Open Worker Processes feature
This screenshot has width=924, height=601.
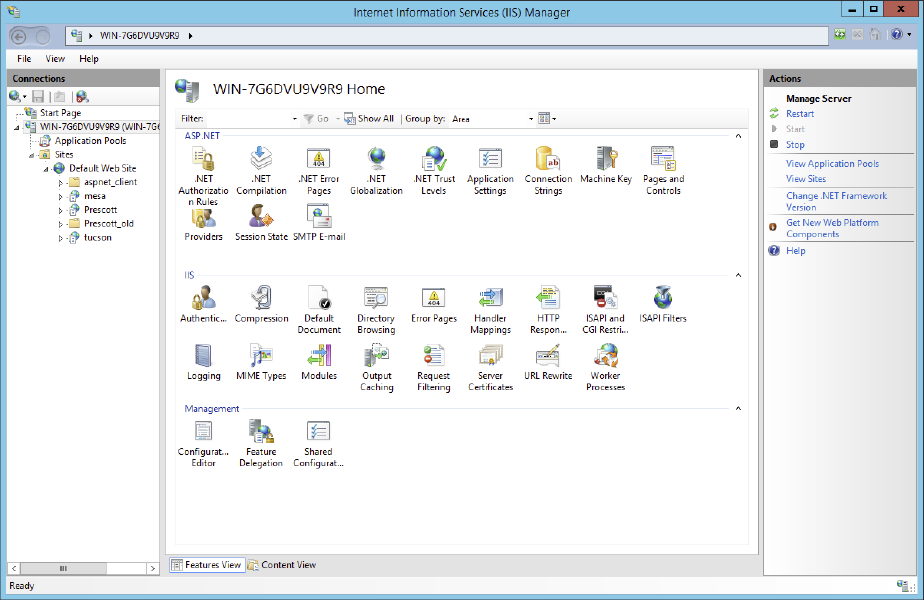coord(605,368)
